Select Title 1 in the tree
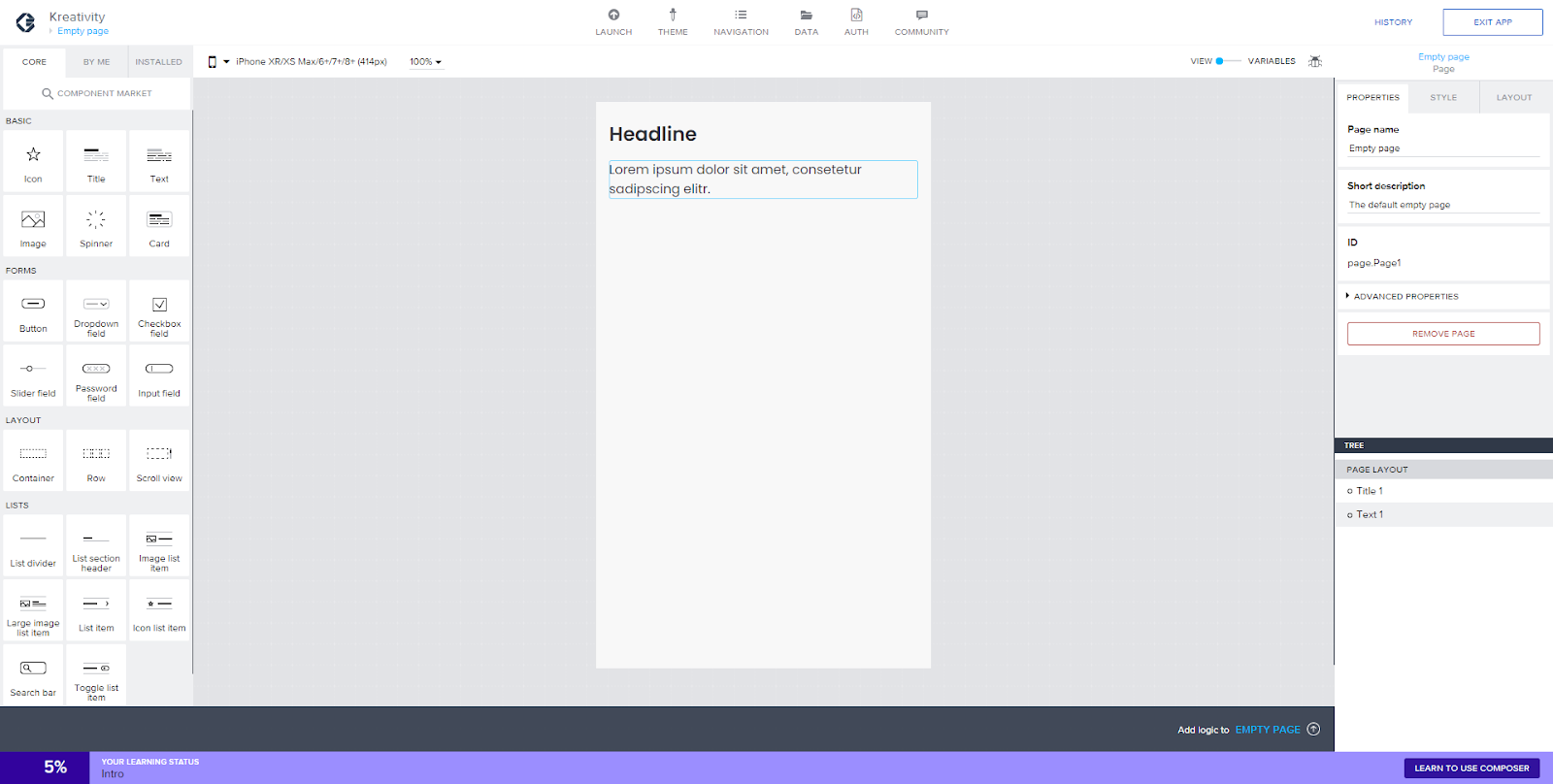Viewport: 1553px width, 784px height. click(1443, 491)
